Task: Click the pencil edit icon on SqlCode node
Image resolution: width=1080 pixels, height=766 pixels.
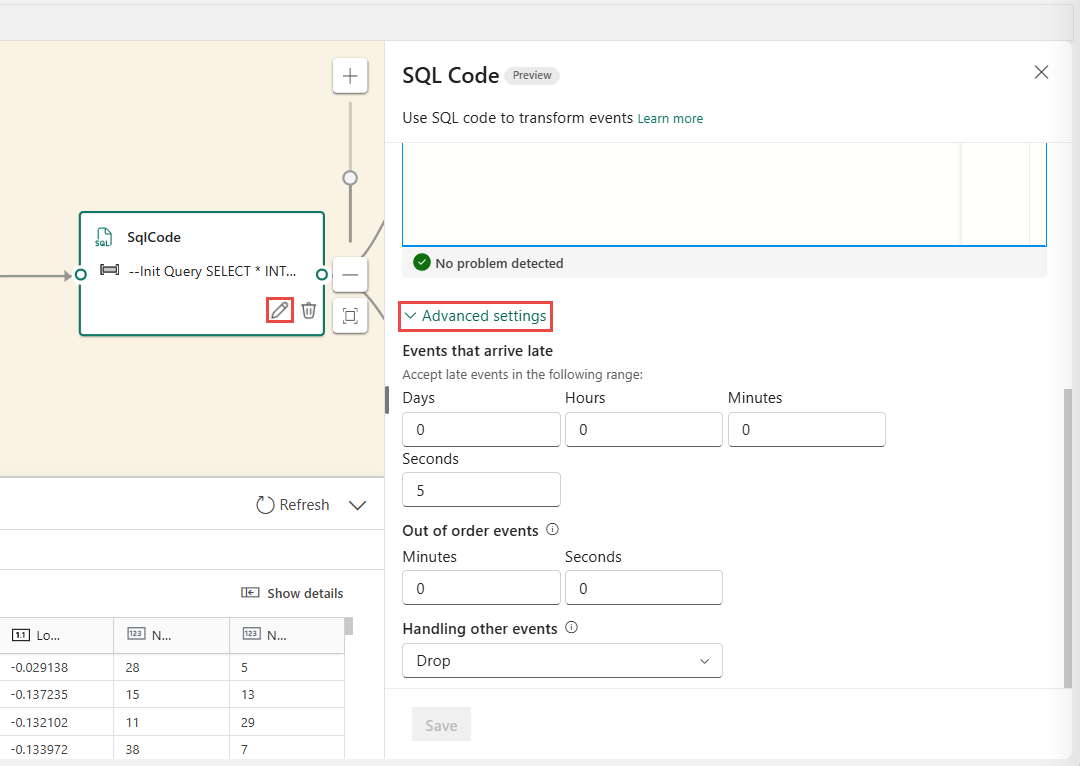Action: (280, 310)
